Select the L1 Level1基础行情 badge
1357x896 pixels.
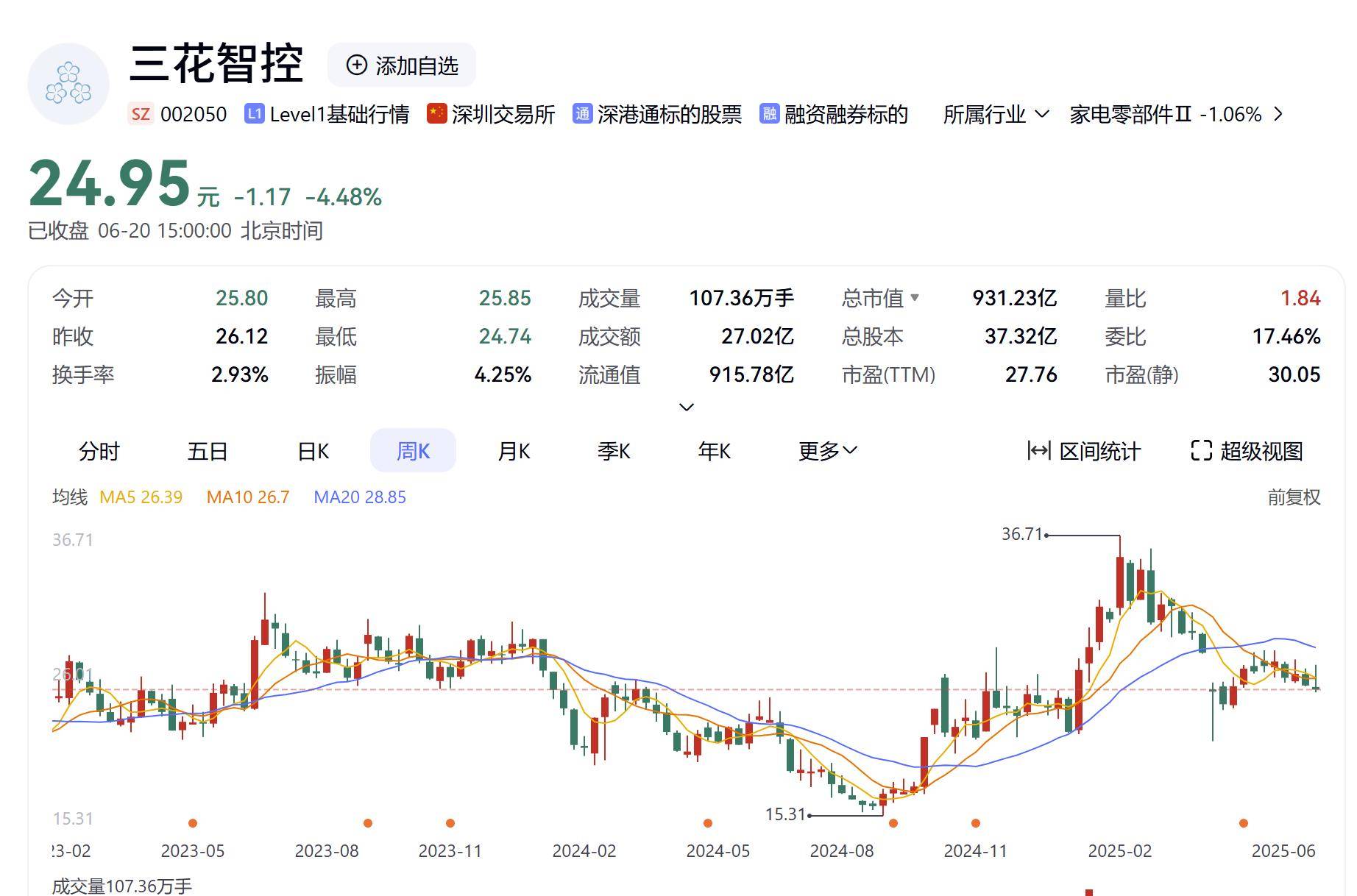254,113
